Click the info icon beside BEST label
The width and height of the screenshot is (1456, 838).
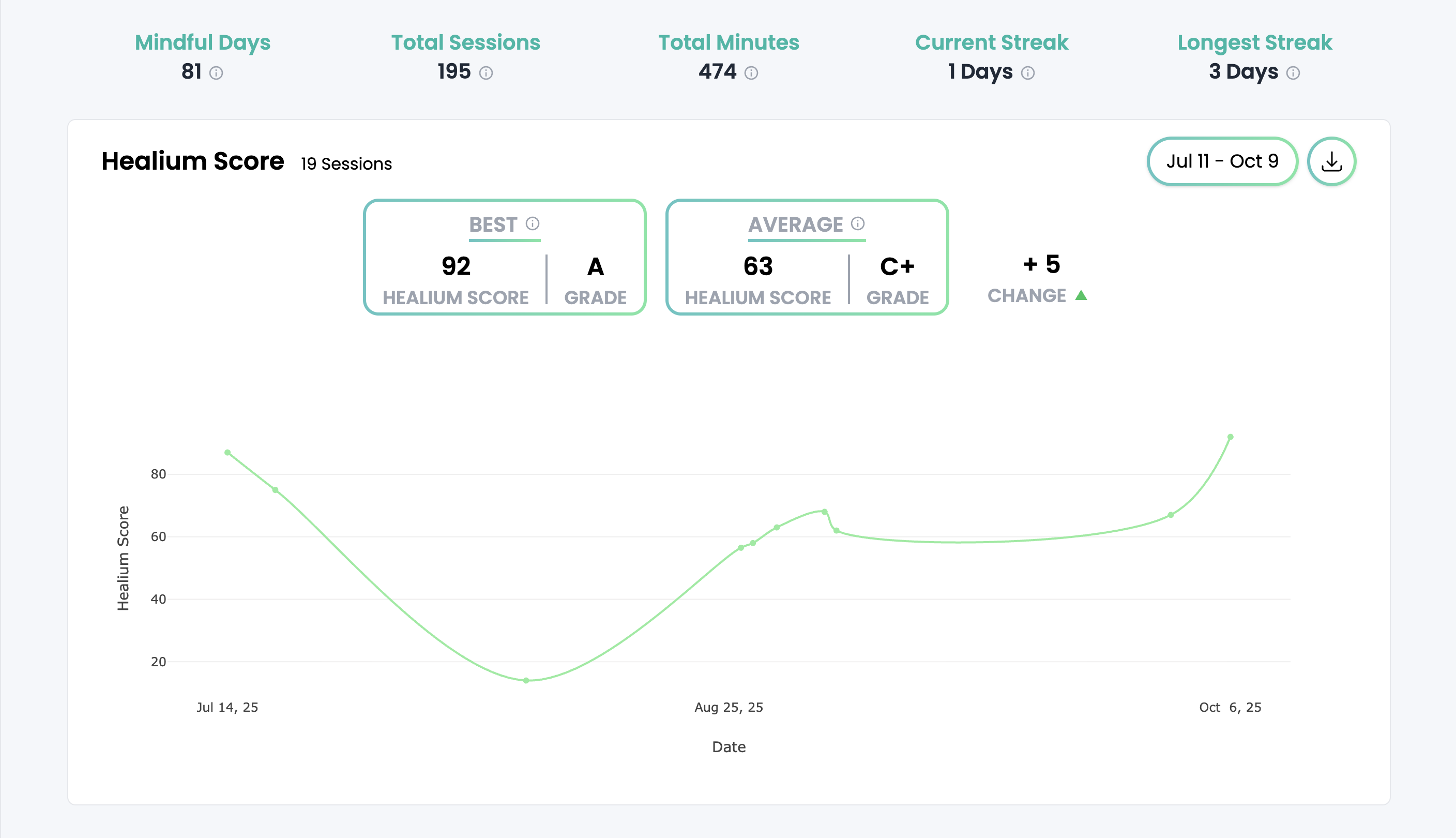(533, 223)
